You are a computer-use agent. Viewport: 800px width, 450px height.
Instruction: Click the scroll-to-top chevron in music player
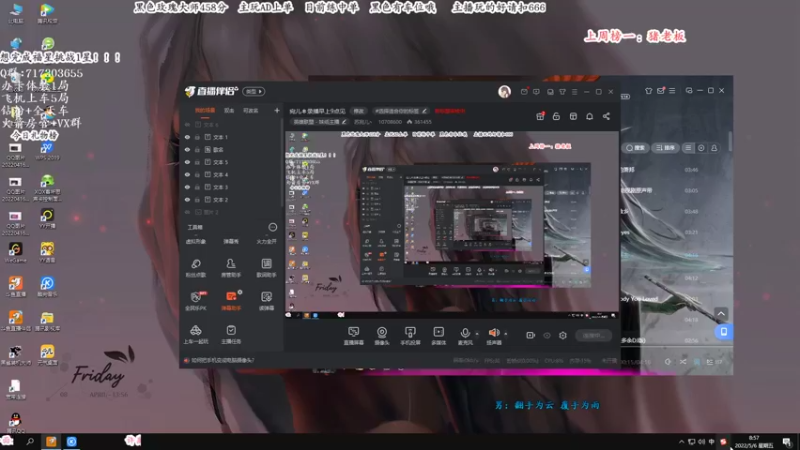[721, 313]
